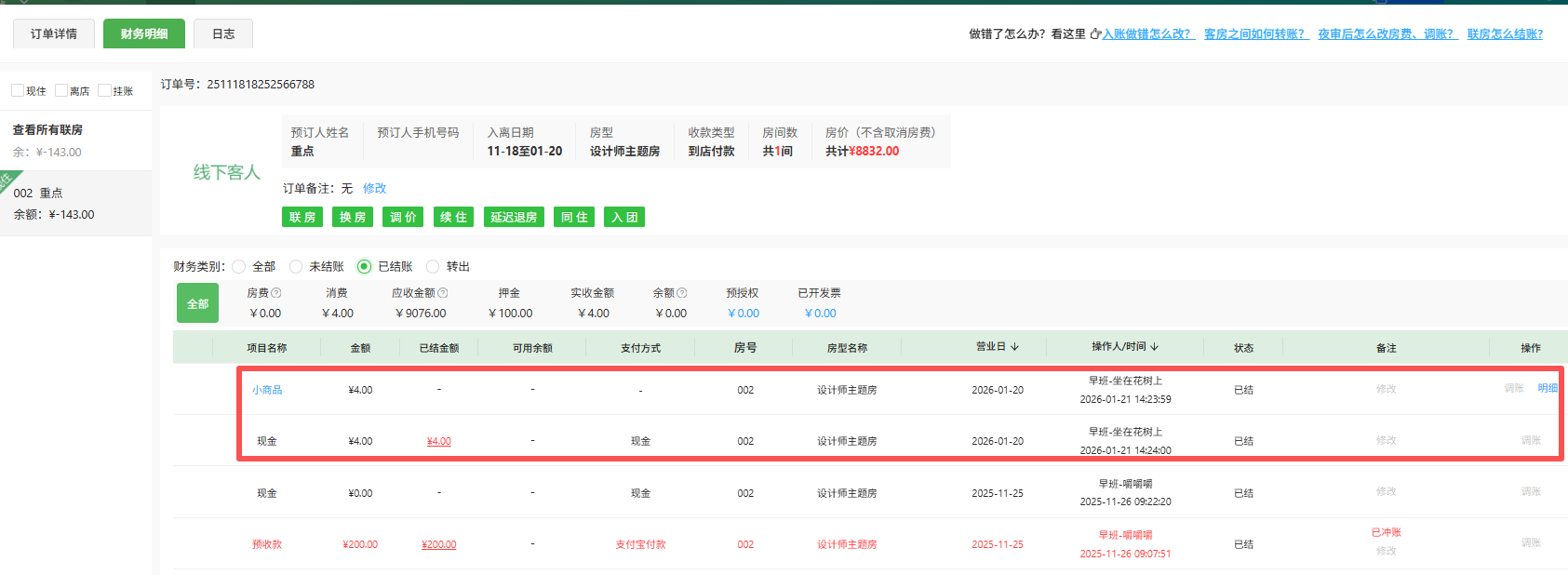
Task: Toggle the 现住 checkbox
Action: [x=18, y=90]
